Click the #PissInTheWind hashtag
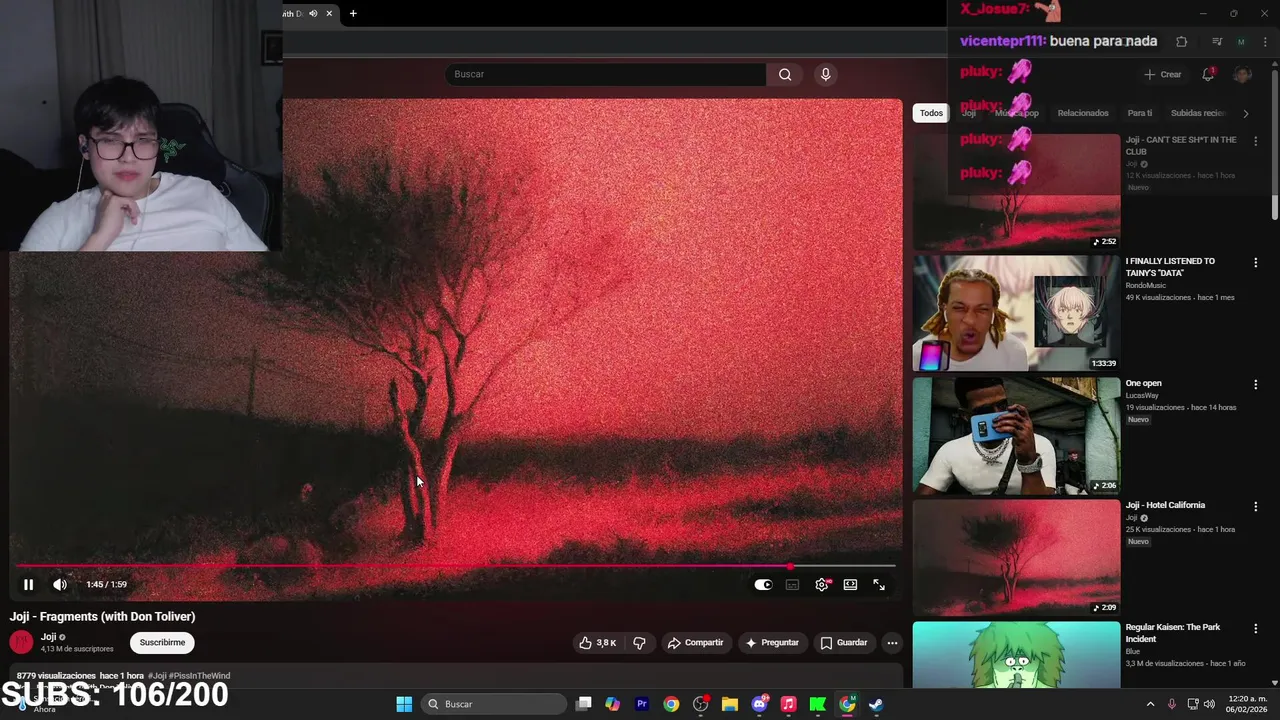This screenshot has width=1280, height=720. tap(199, 676)
